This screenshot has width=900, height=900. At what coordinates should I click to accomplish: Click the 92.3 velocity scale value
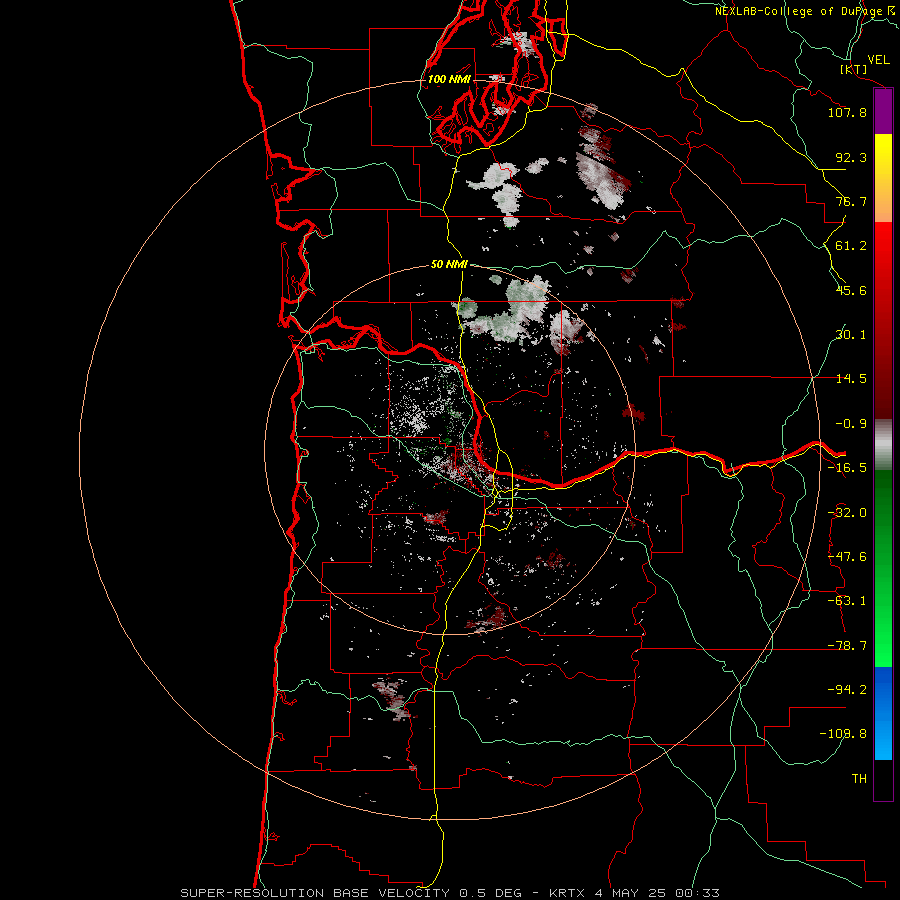point(851,157)
